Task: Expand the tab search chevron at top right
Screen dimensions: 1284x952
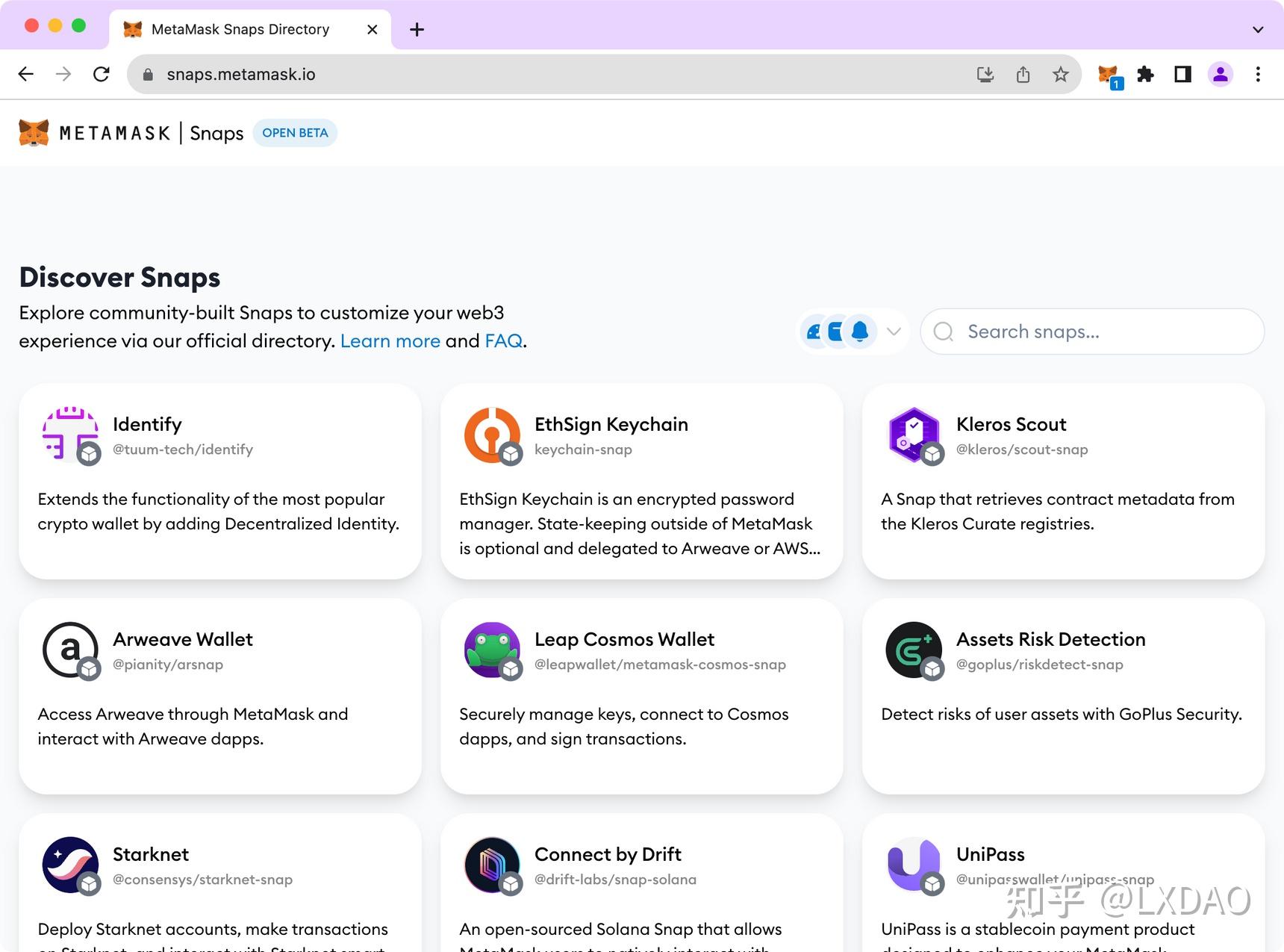Action: point(1259,29)
